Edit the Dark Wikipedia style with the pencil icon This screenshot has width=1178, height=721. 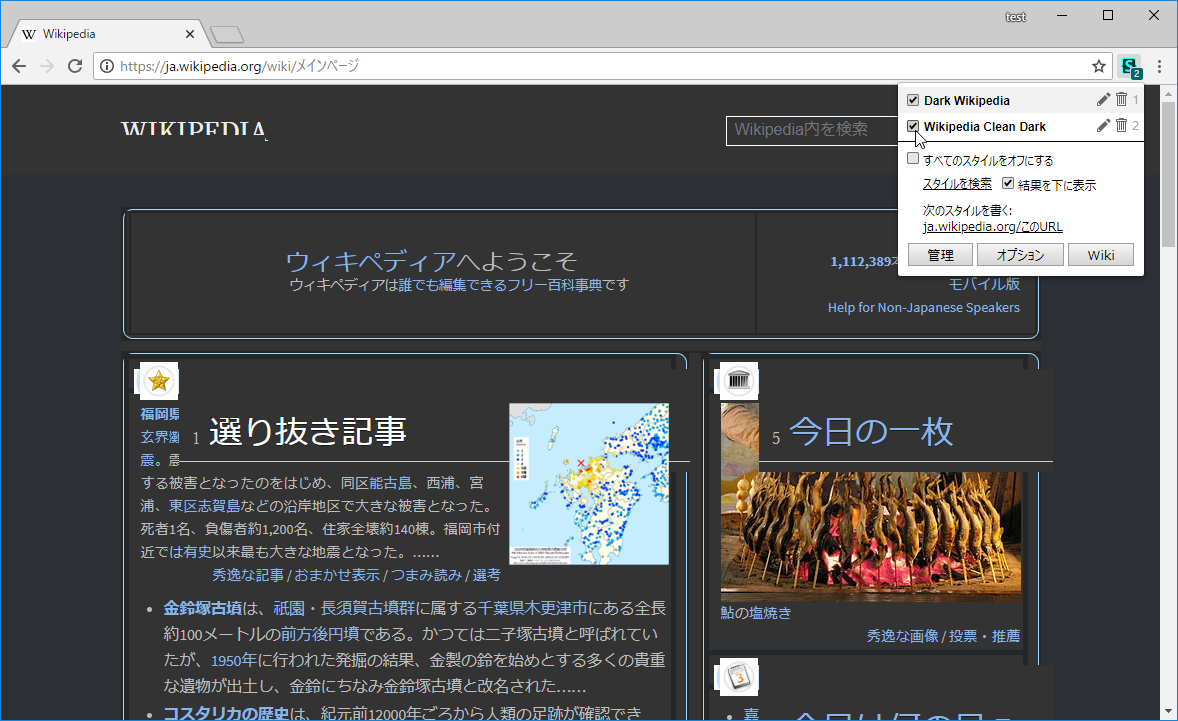click(x=1103, y=99)
